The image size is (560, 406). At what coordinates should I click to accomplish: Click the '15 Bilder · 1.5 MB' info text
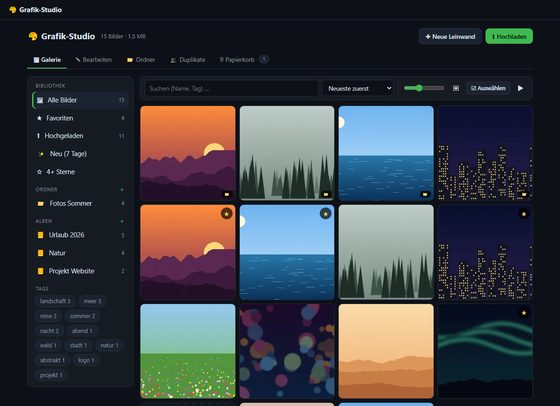tap(123, 36)
